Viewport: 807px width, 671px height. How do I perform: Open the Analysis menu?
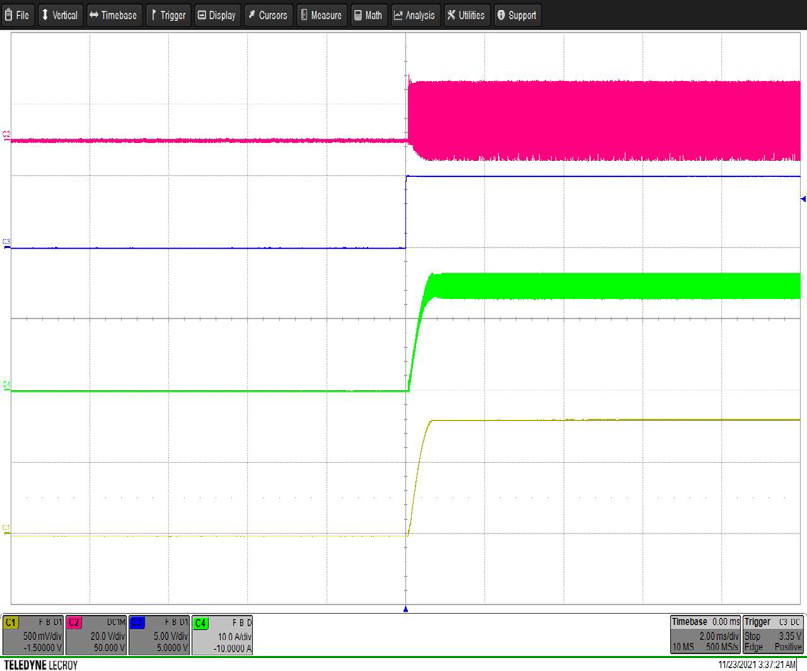coord(415,15)
